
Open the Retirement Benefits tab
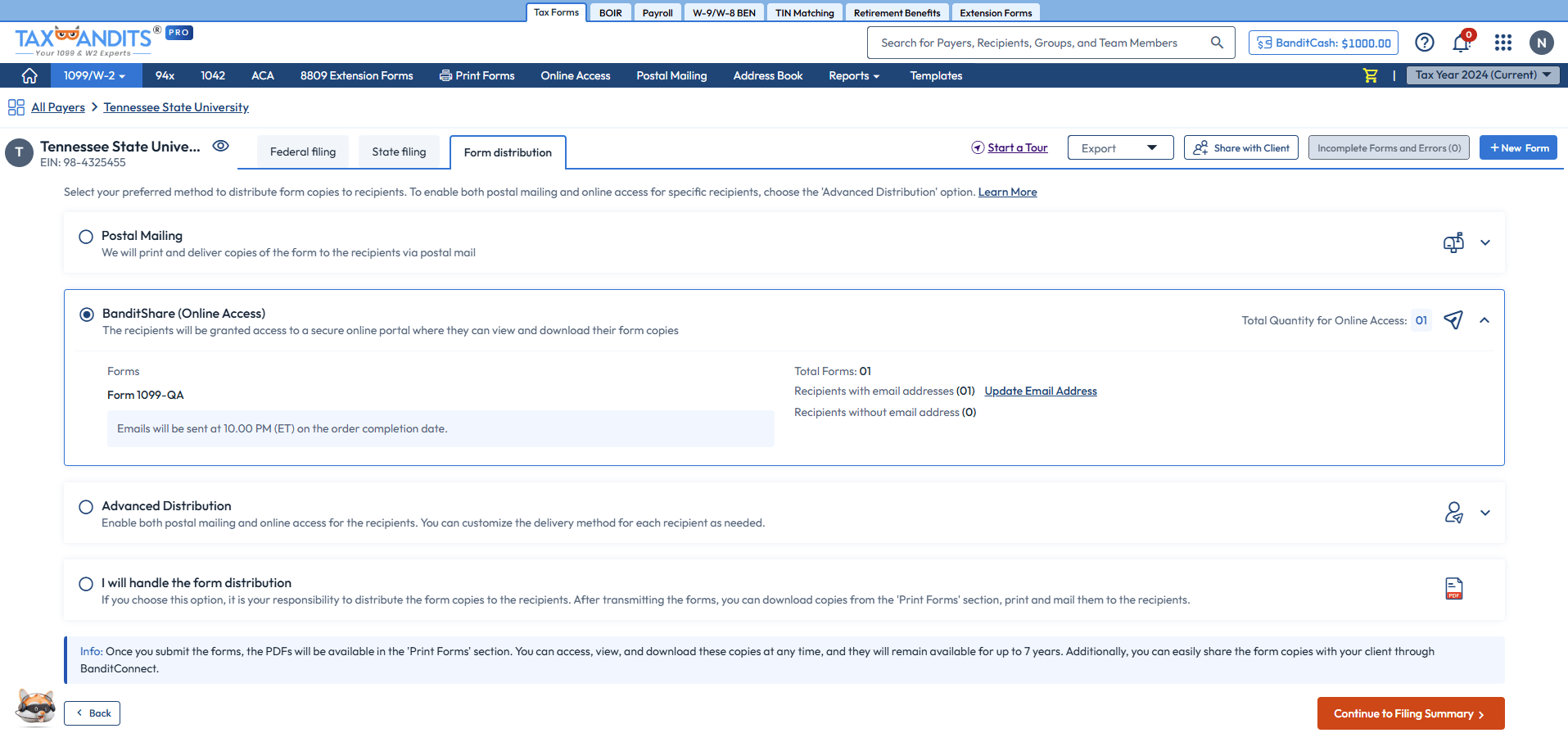897,12
